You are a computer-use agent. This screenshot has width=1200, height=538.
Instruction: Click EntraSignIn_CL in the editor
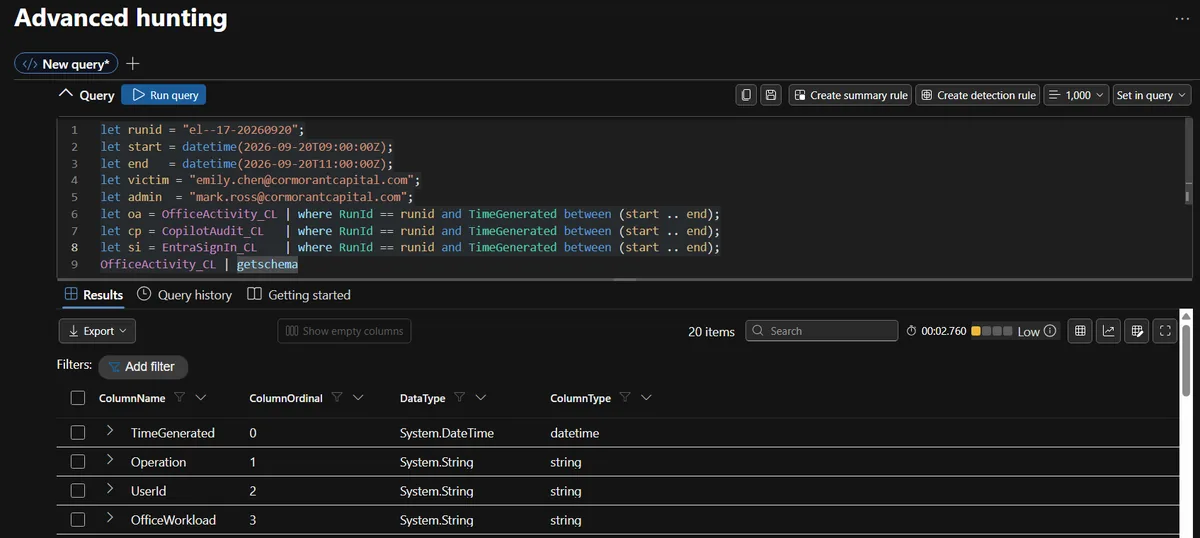(209, 247)
